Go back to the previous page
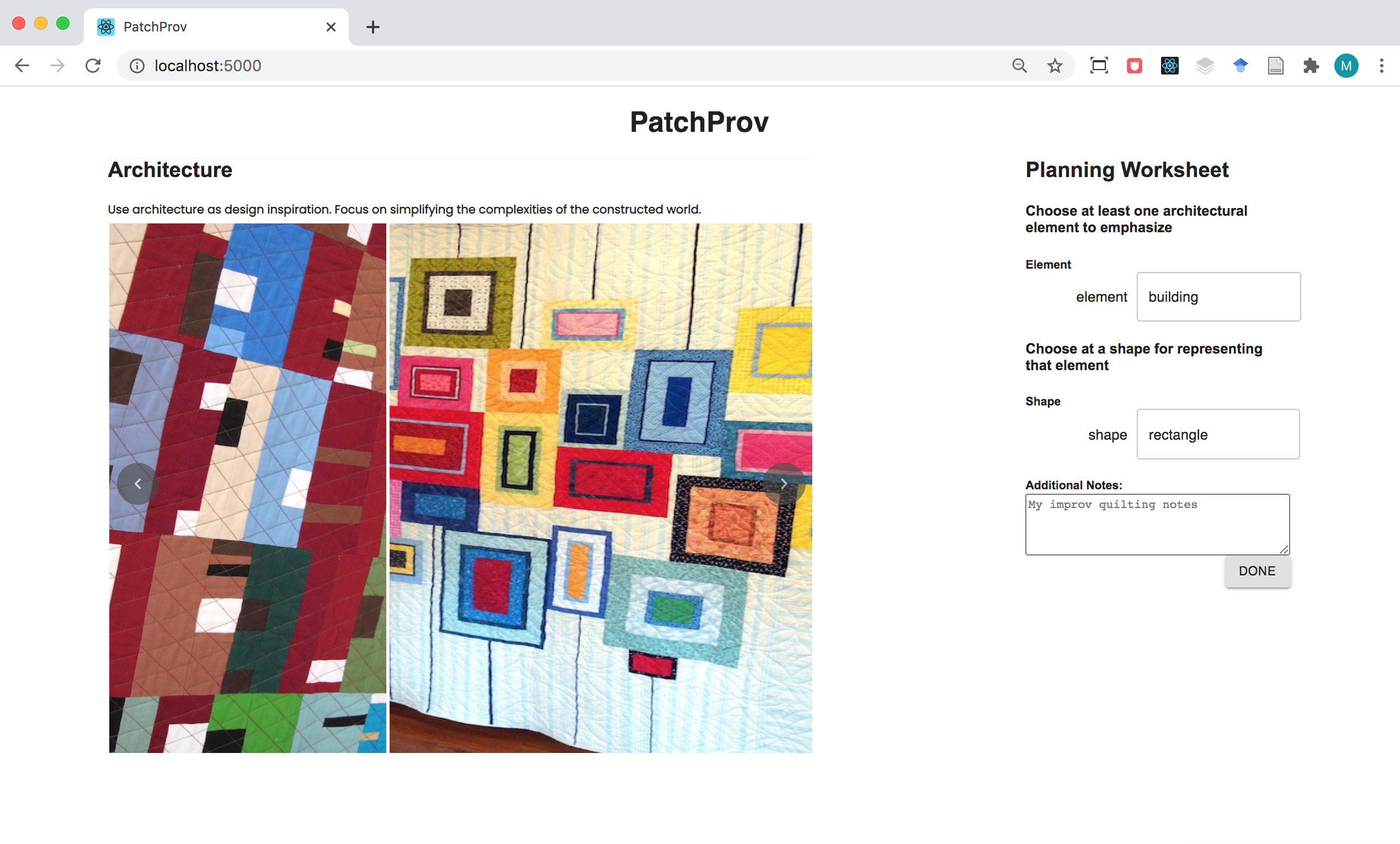This screenshot has height=844, width=1400. [x=22, y=66]
